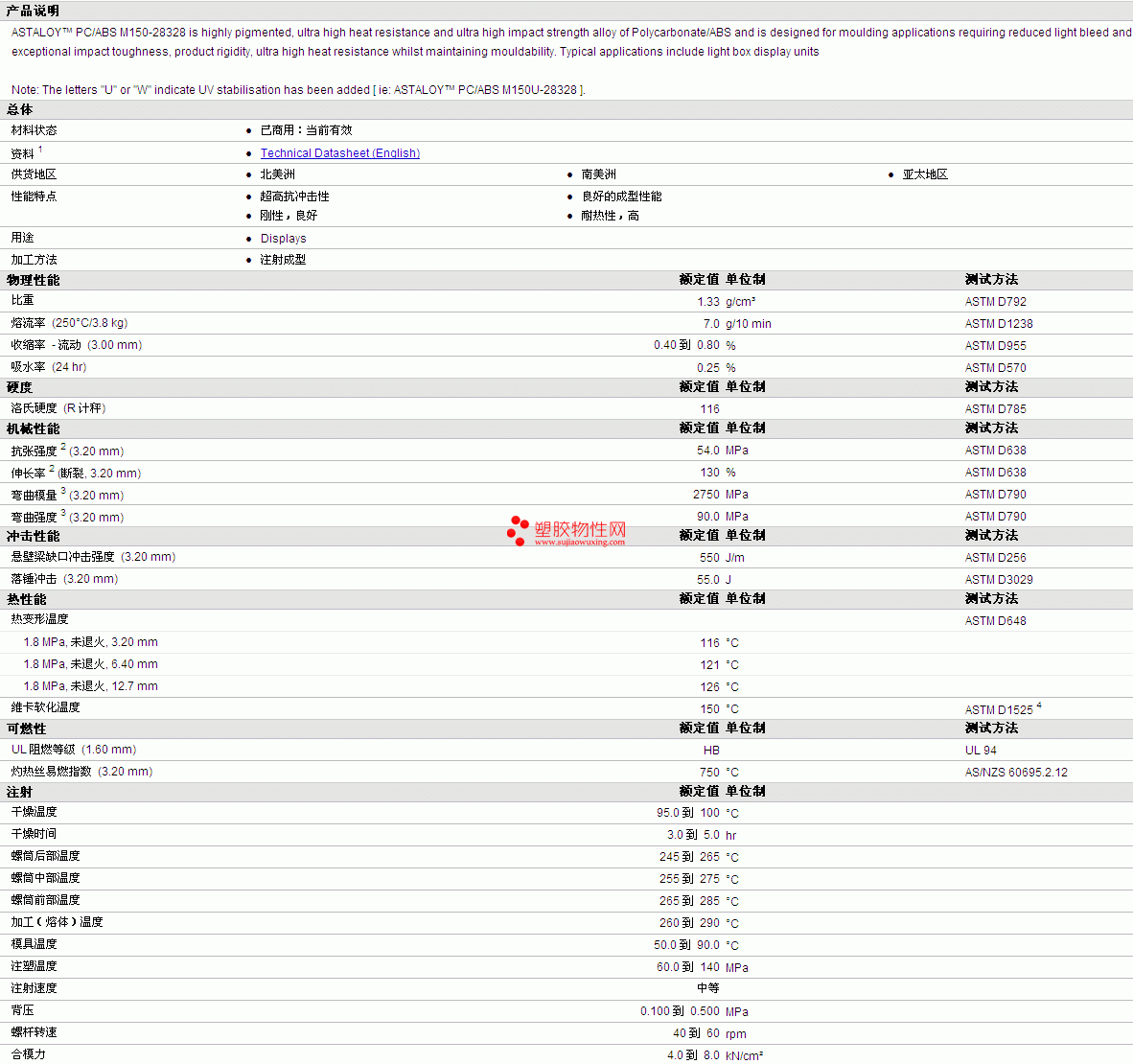
Task: Click the melt temperature value '260 到 290'
Action: 689,923
